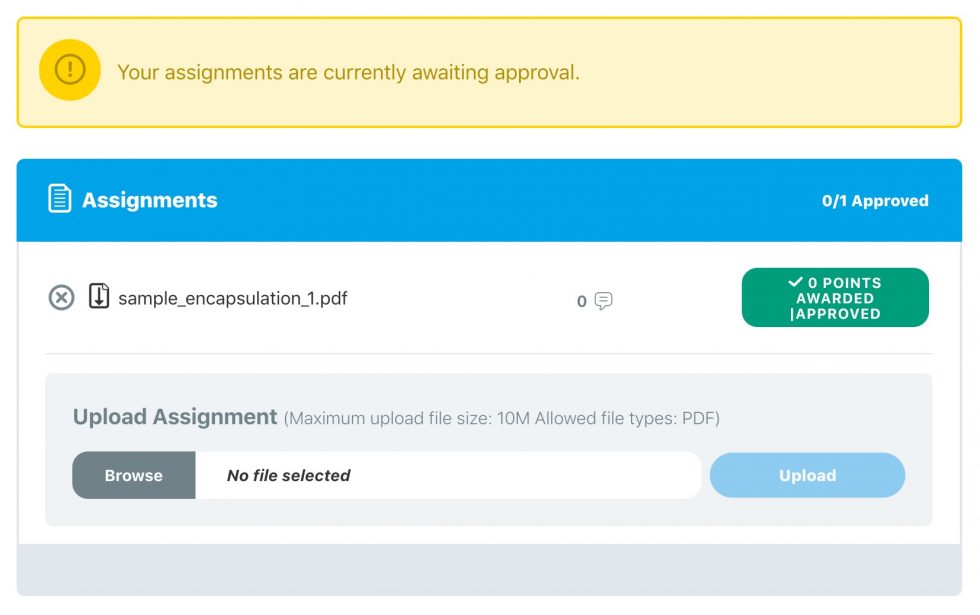This screenshot has width=980, height=615.
Task: Click the circled X to remove the assignment
Action: pos(61,297)
